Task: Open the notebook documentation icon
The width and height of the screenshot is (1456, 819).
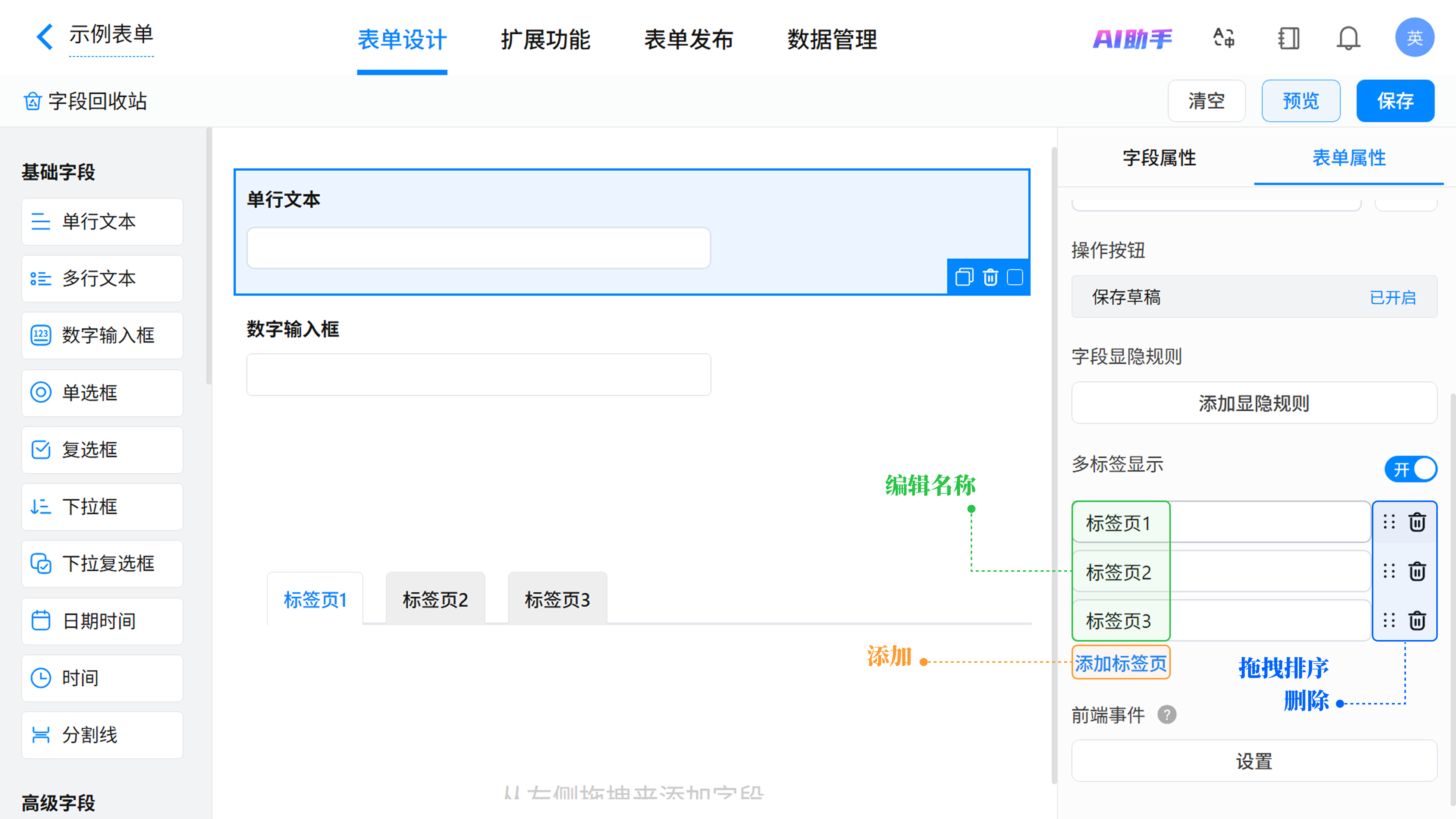Action: pyautogui.click(x=1289, y=38)
